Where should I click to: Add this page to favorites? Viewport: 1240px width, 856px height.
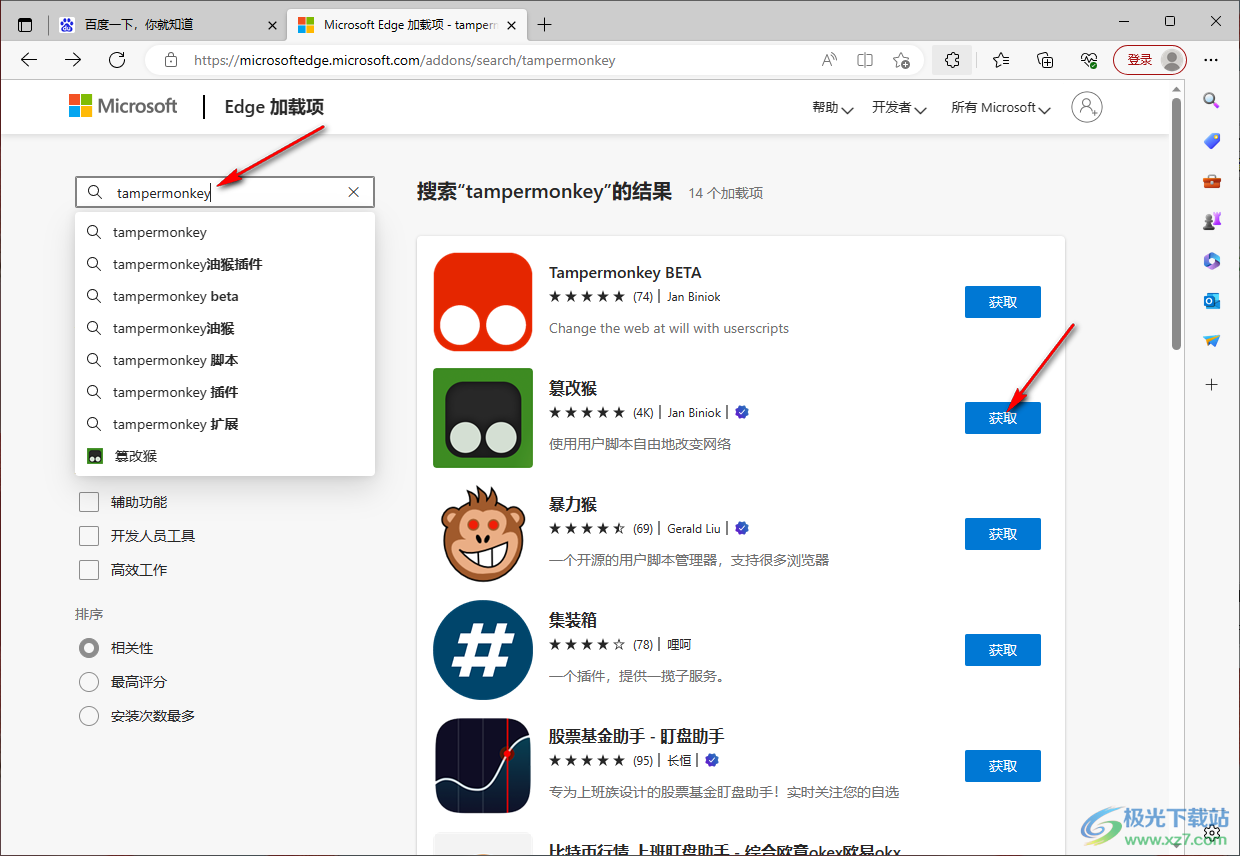901,60
